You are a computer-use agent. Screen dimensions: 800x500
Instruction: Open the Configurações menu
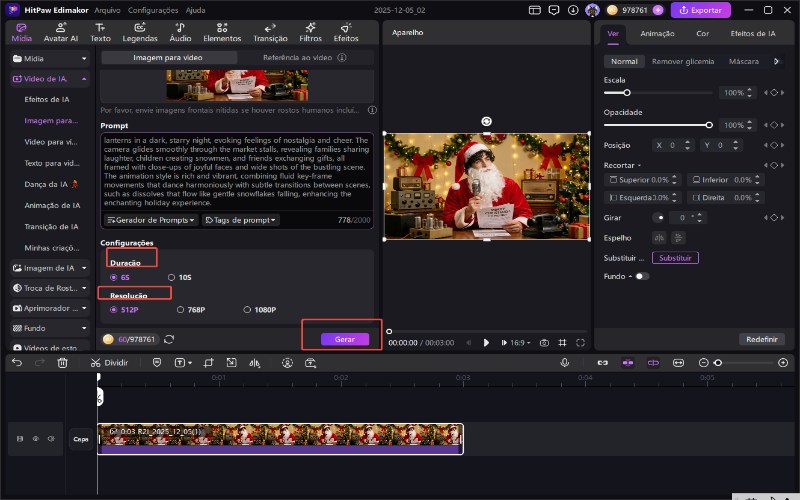(153, 10)
